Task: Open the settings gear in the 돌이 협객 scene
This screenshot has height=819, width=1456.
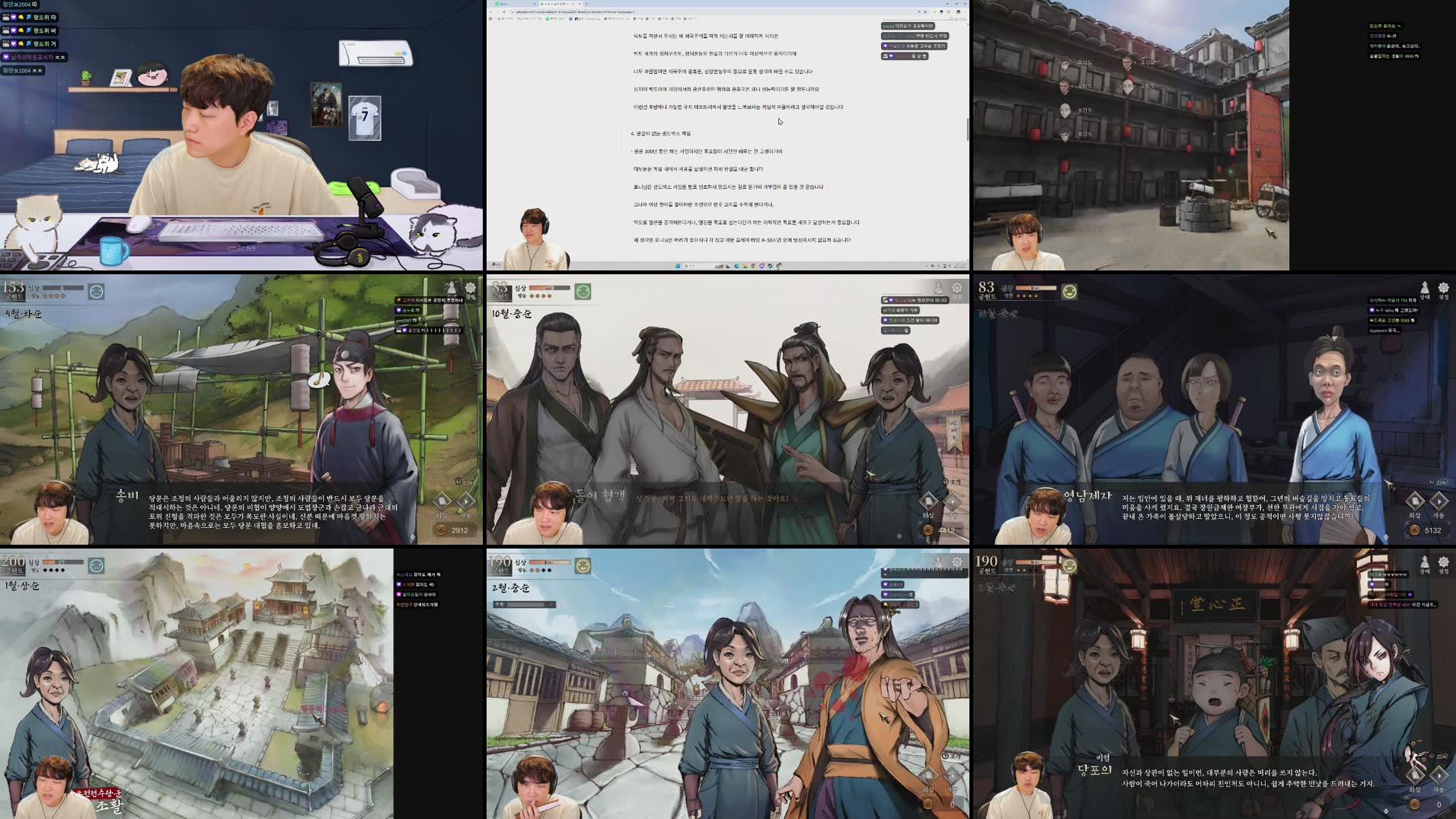Action: (957, 288)
